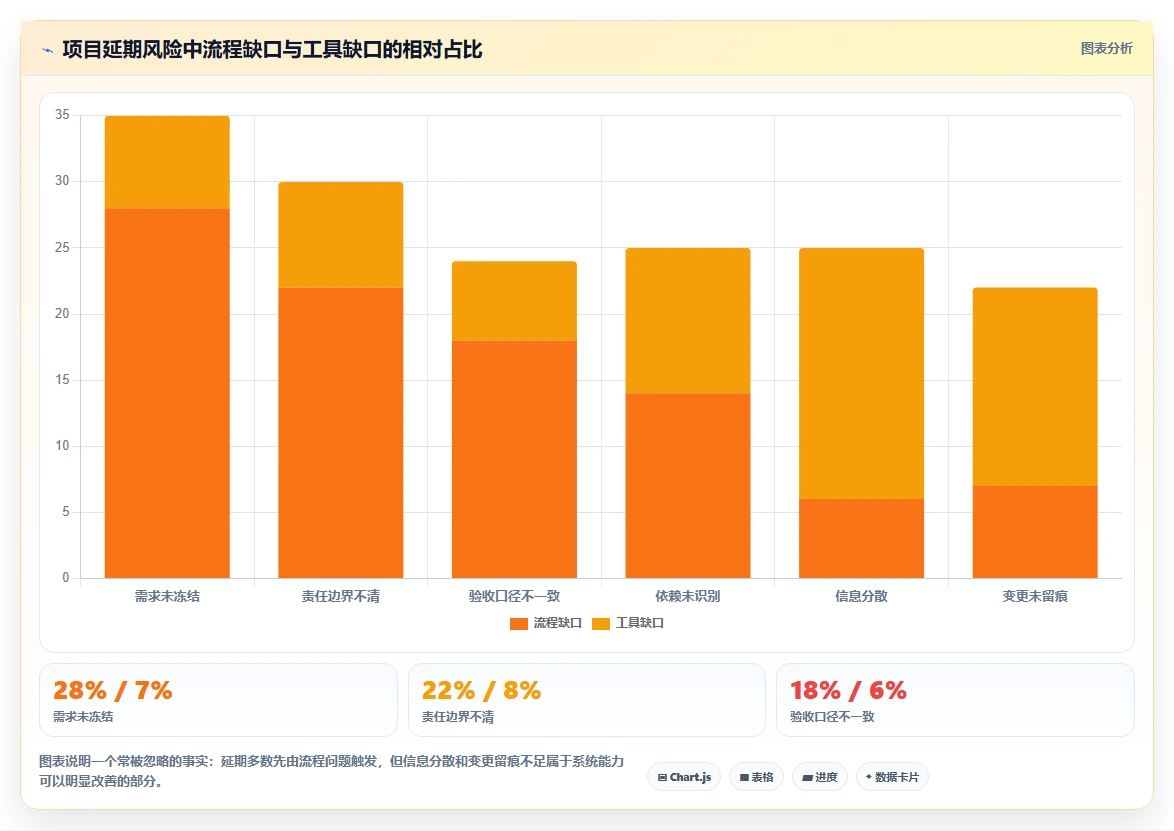Click the 依赖未识别 process gap bar segment
Screen dimensions: 1174x831
[x=688, y=486]
